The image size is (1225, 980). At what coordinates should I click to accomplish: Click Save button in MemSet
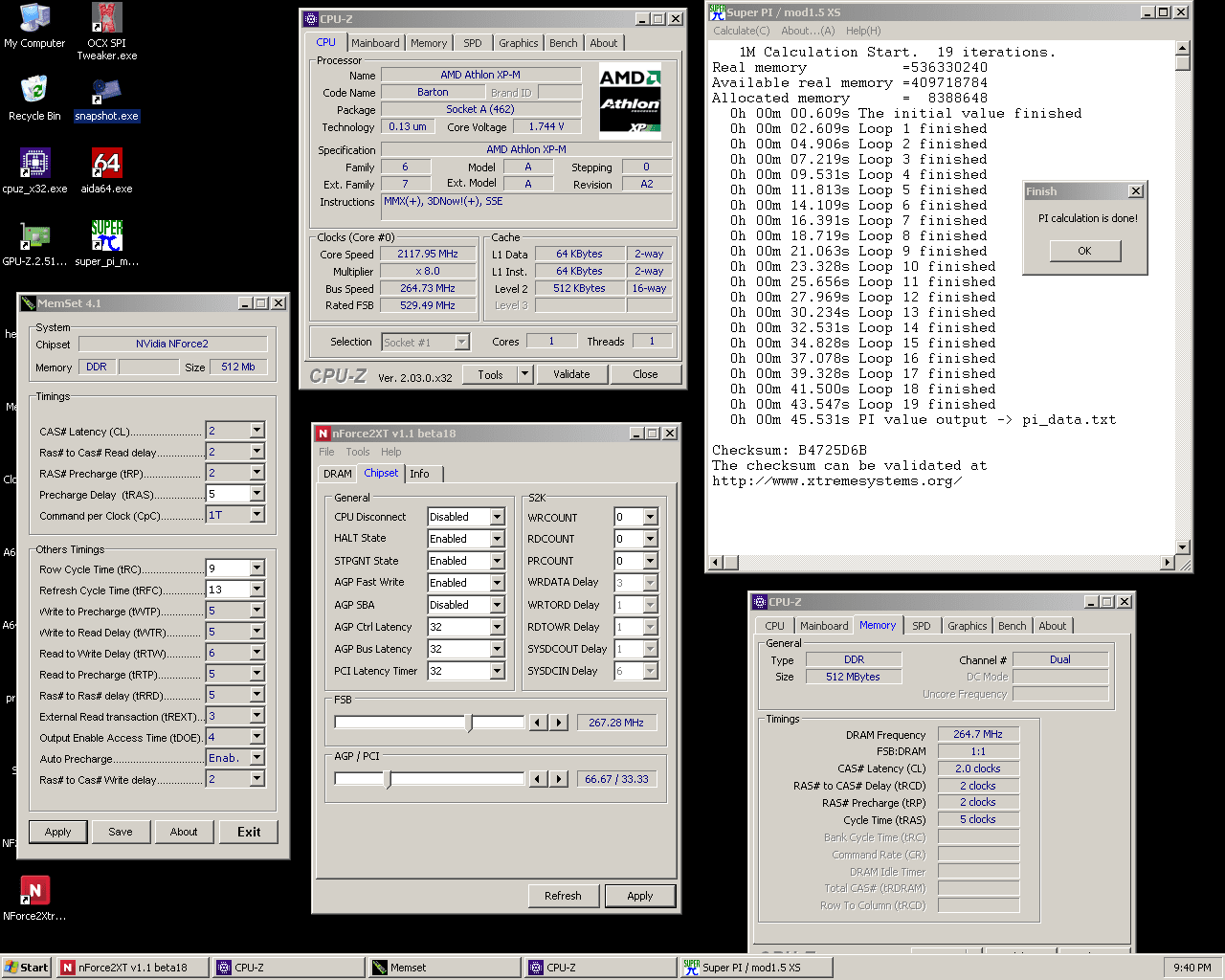(121, 832)
